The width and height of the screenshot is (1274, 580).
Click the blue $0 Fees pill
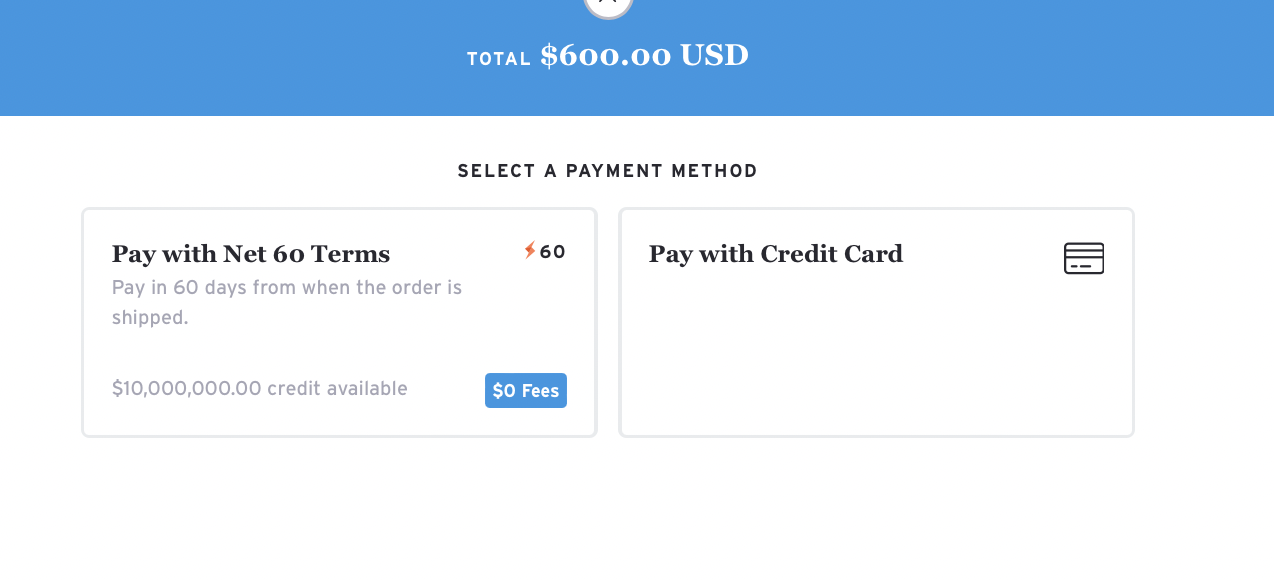click(525, 390)
